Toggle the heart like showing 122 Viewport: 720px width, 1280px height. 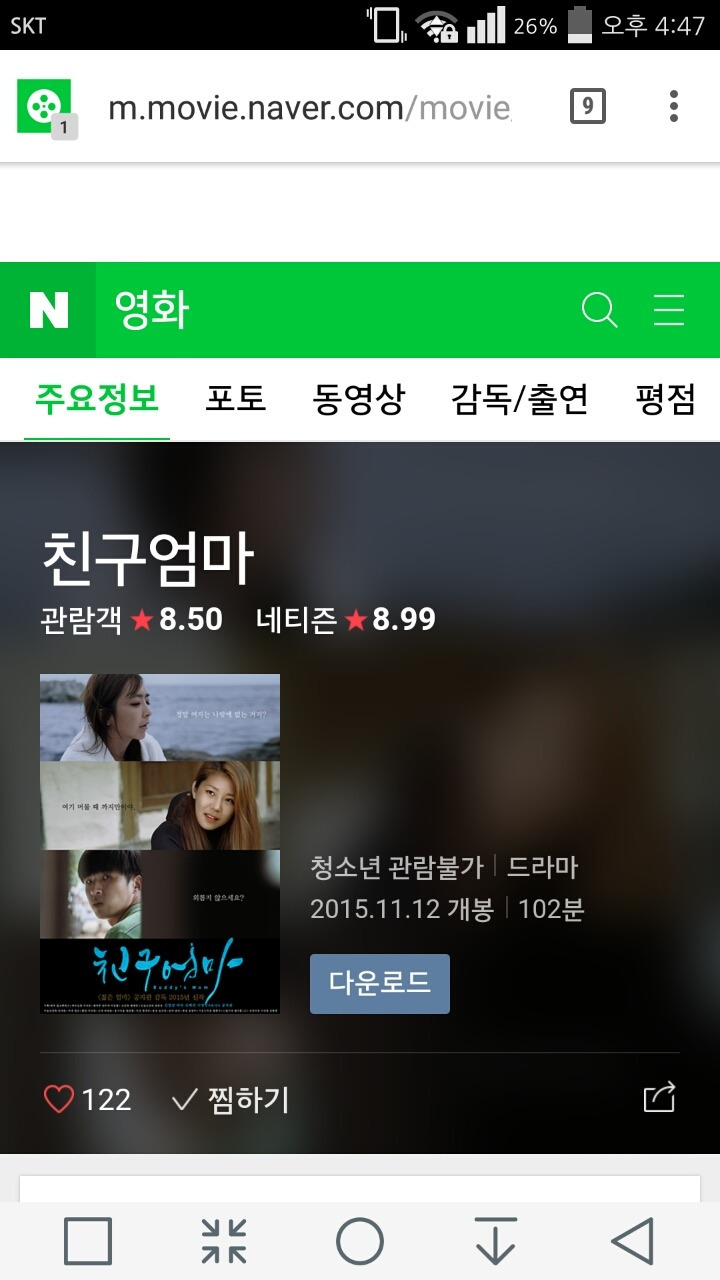(x=88, y=1100)
